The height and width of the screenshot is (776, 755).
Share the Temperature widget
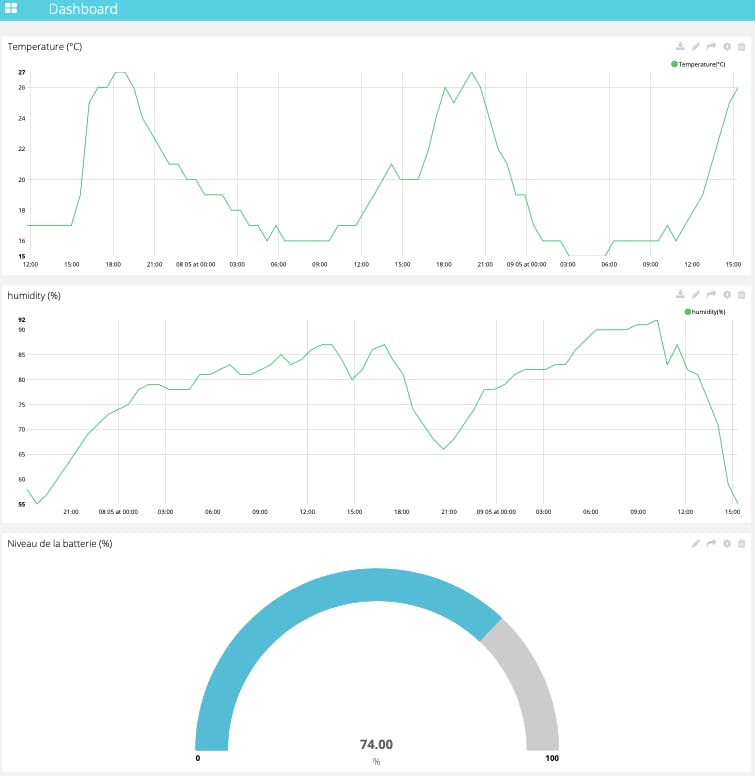click(x=711, y=47)
